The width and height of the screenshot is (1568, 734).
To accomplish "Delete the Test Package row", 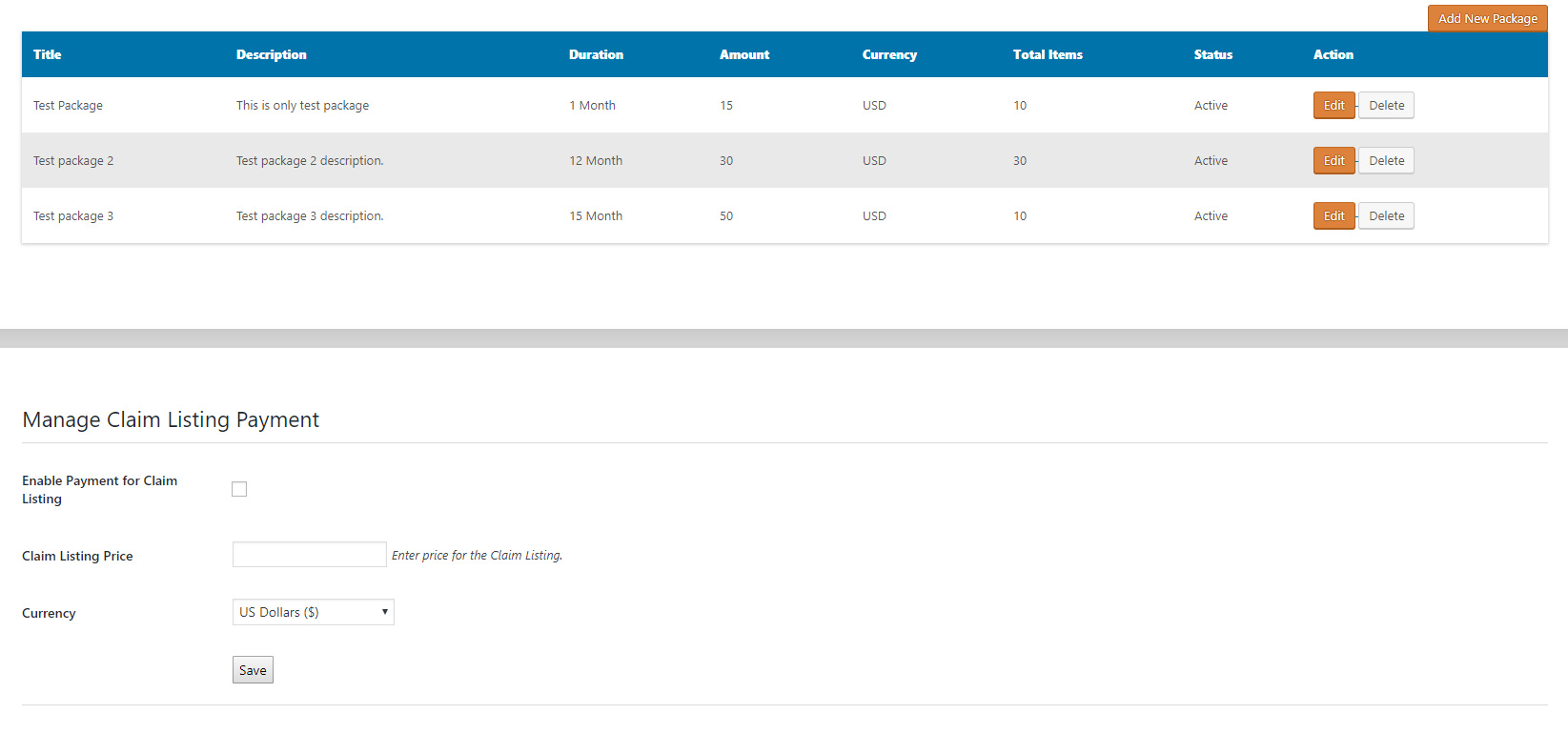I will click(x=1386, y=106).
